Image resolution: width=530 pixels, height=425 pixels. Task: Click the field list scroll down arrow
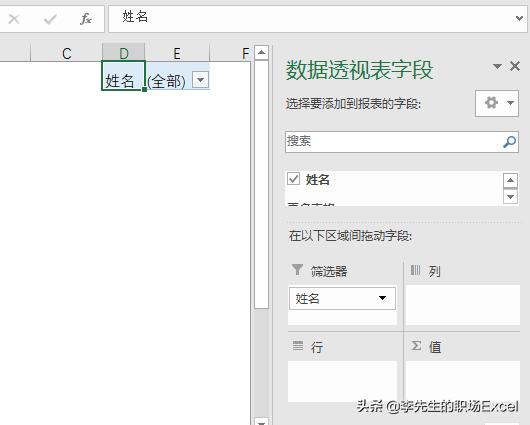coord(510,196)
